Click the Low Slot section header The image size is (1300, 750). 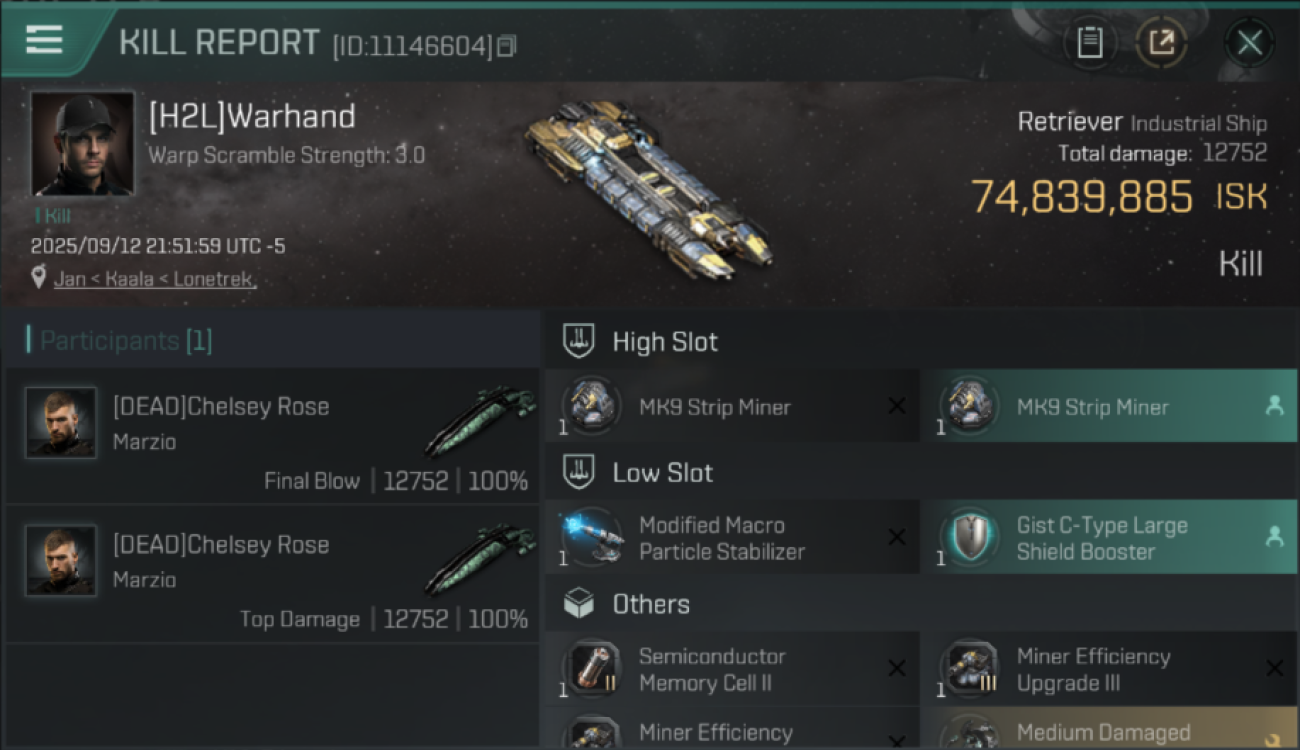tap(662, 473)
